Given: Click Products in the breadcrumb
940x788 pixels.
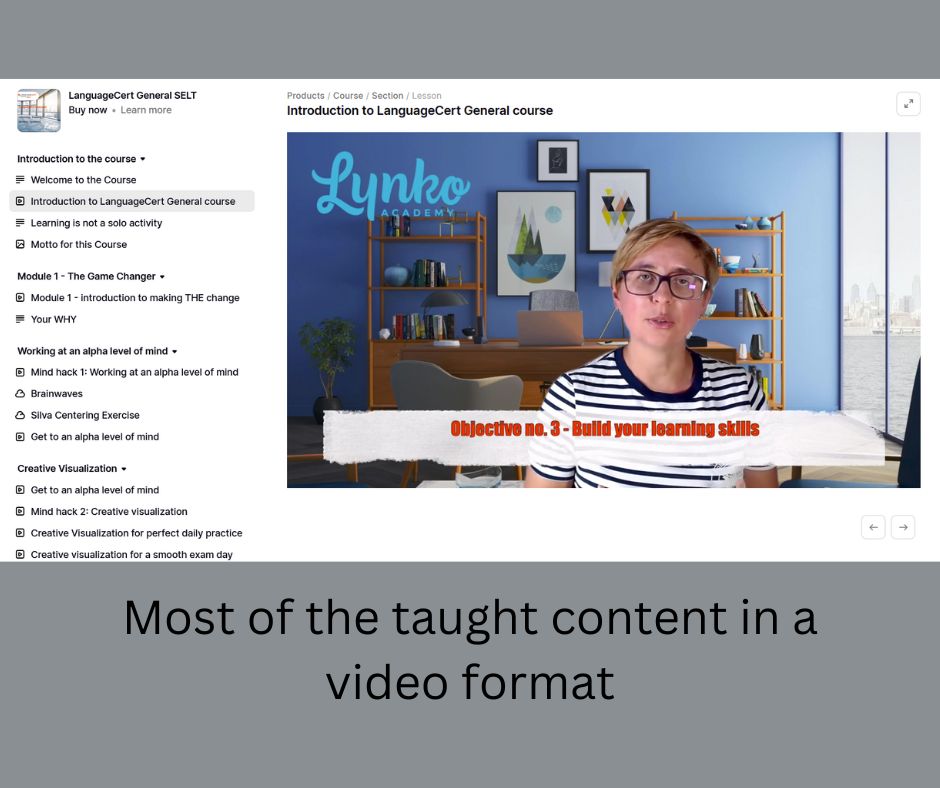Looking at the screenshot, I should pyautogui.click(x=305, y=96).
